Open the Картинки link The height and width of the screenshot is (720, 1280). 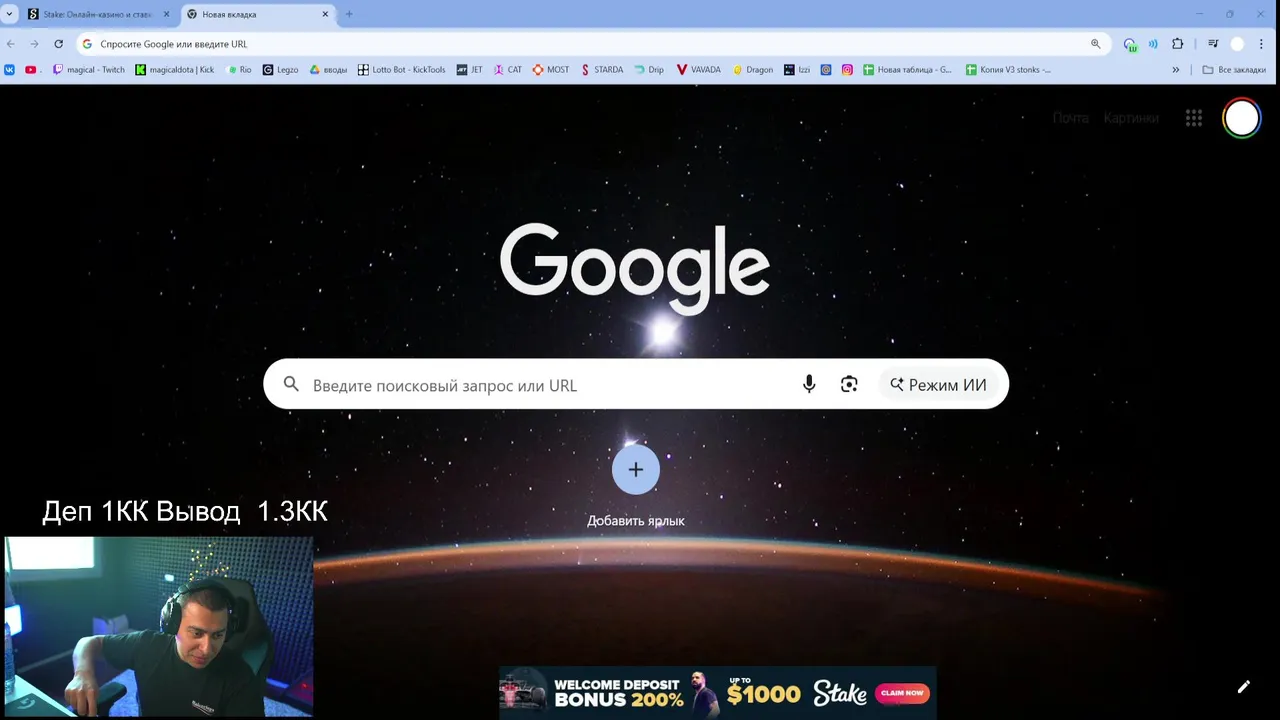[x=1131, y=118]
